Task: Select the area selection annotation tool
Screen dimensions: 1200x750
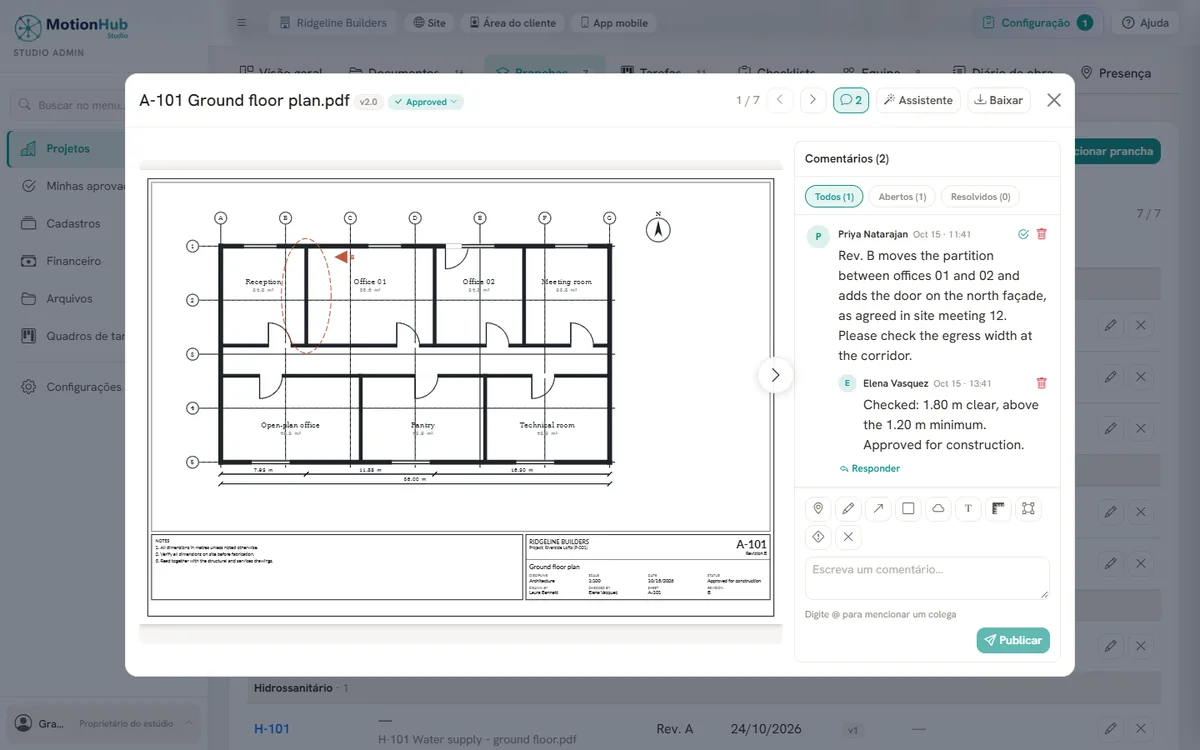Action: [x=1028, y=509]
